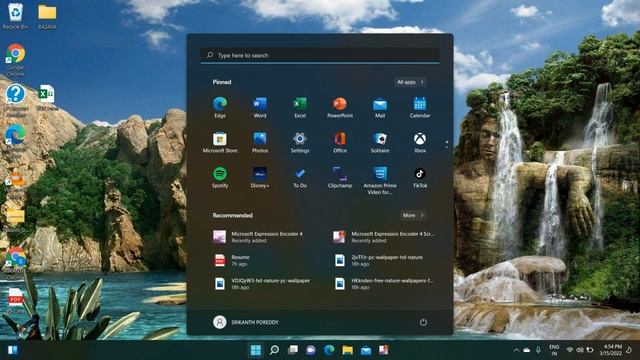The image size is (640, 360).
Task: Open Amazon Prime Video app
Action: (x=380, y=180)
